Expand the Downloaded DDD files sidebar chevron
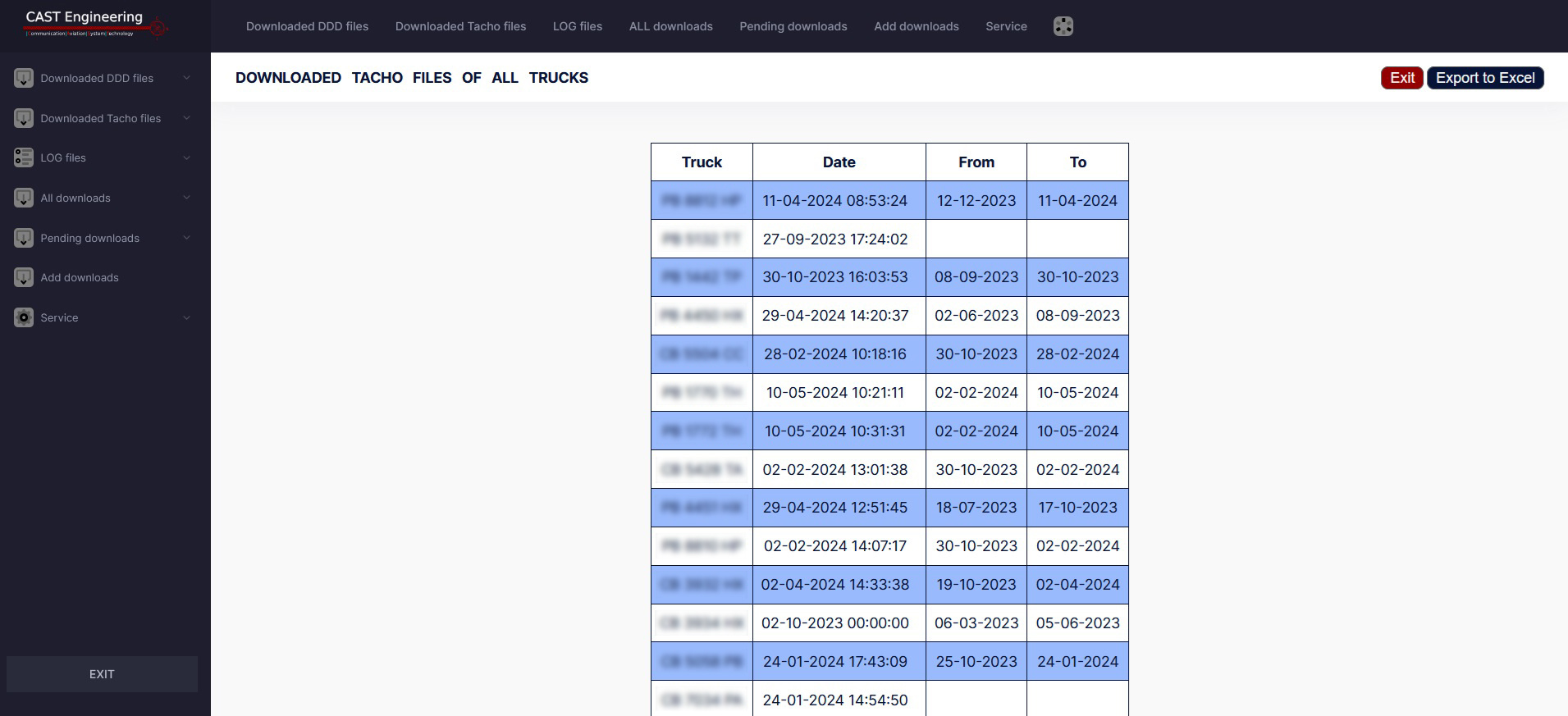1568x716 pixels. pos(186,78)
